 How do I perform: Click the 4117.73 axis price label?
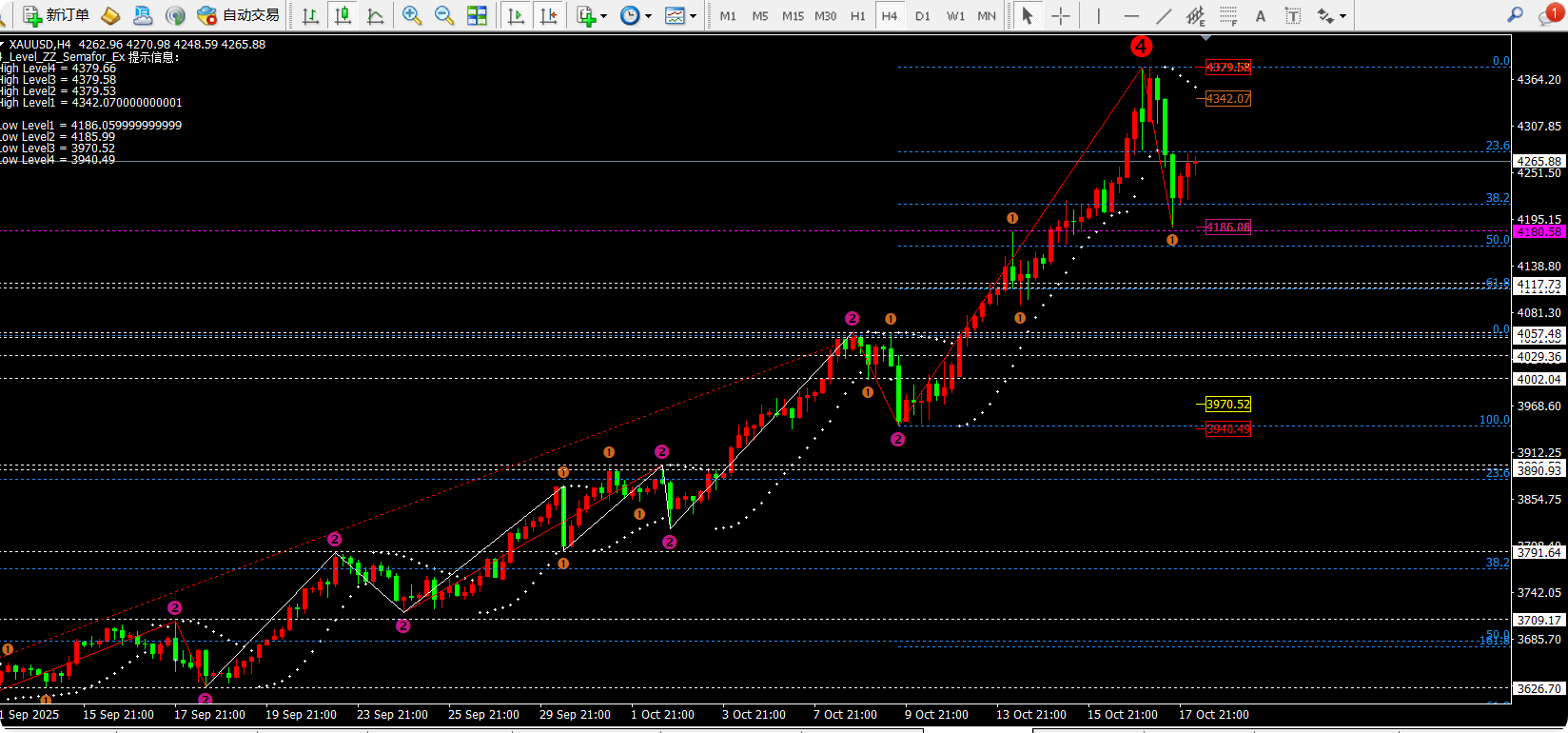[1539, 286]
